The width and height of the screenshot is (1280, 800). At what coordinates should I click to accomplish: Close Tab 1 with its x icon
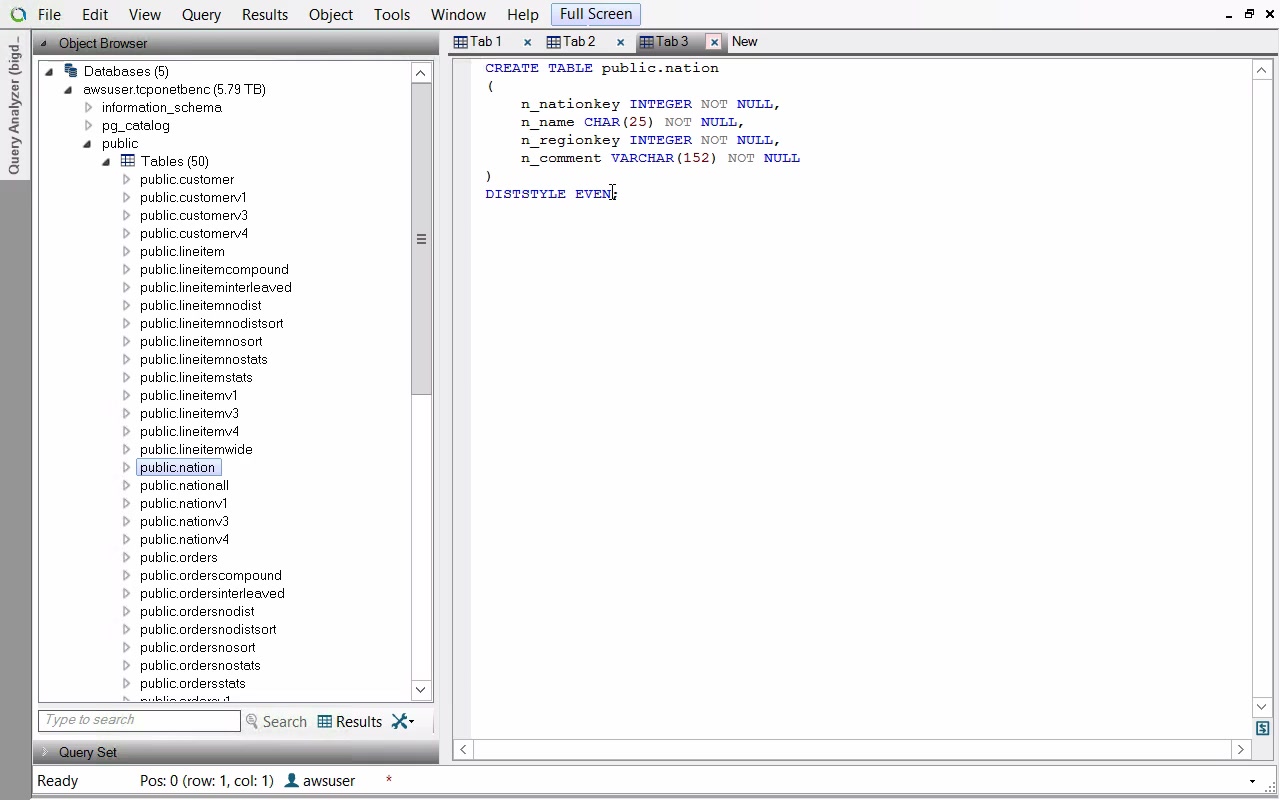coord(527,42)
